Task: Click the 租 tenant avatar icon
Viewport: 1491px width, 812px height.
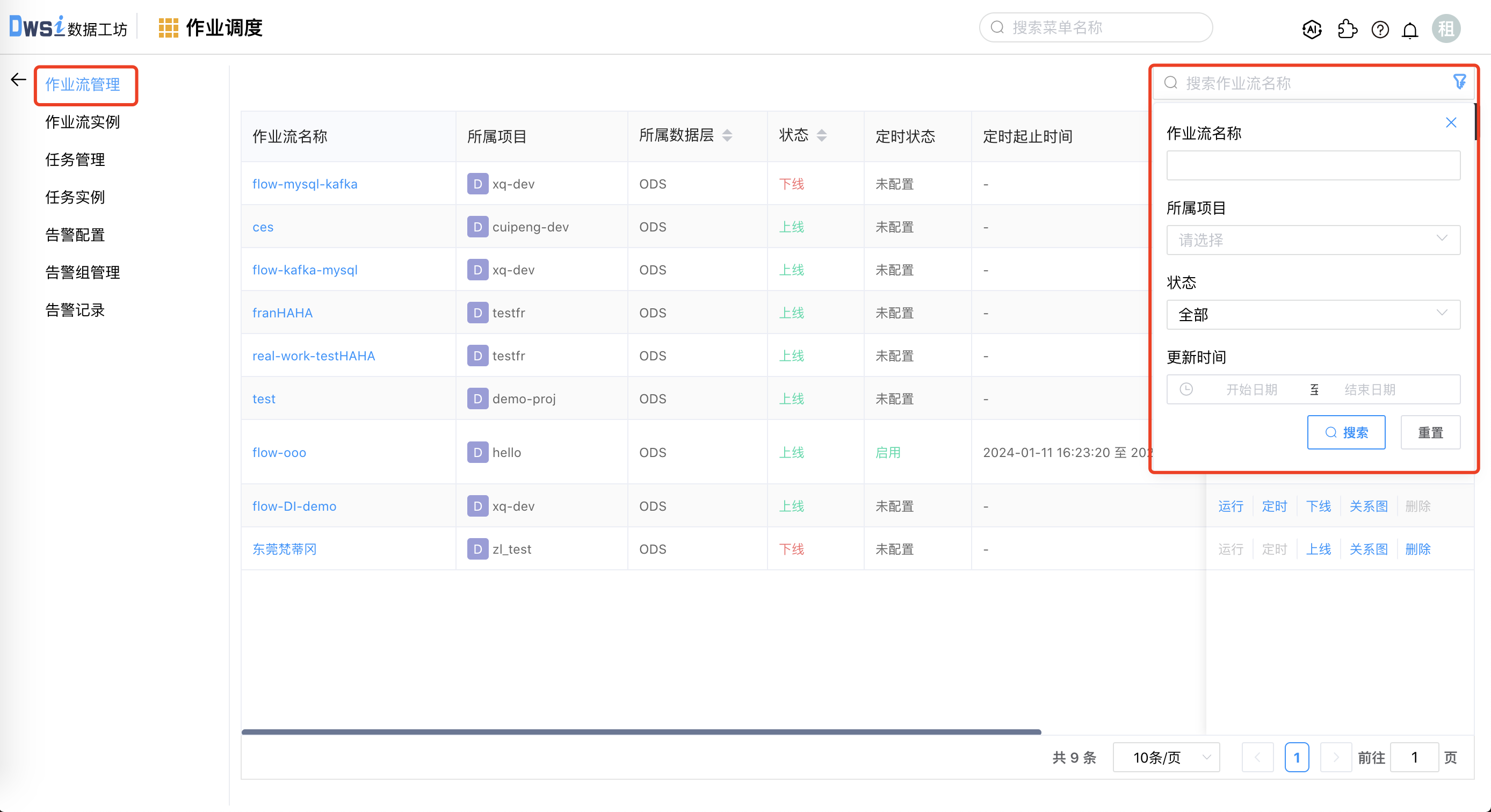Action: coord(1446,28)
